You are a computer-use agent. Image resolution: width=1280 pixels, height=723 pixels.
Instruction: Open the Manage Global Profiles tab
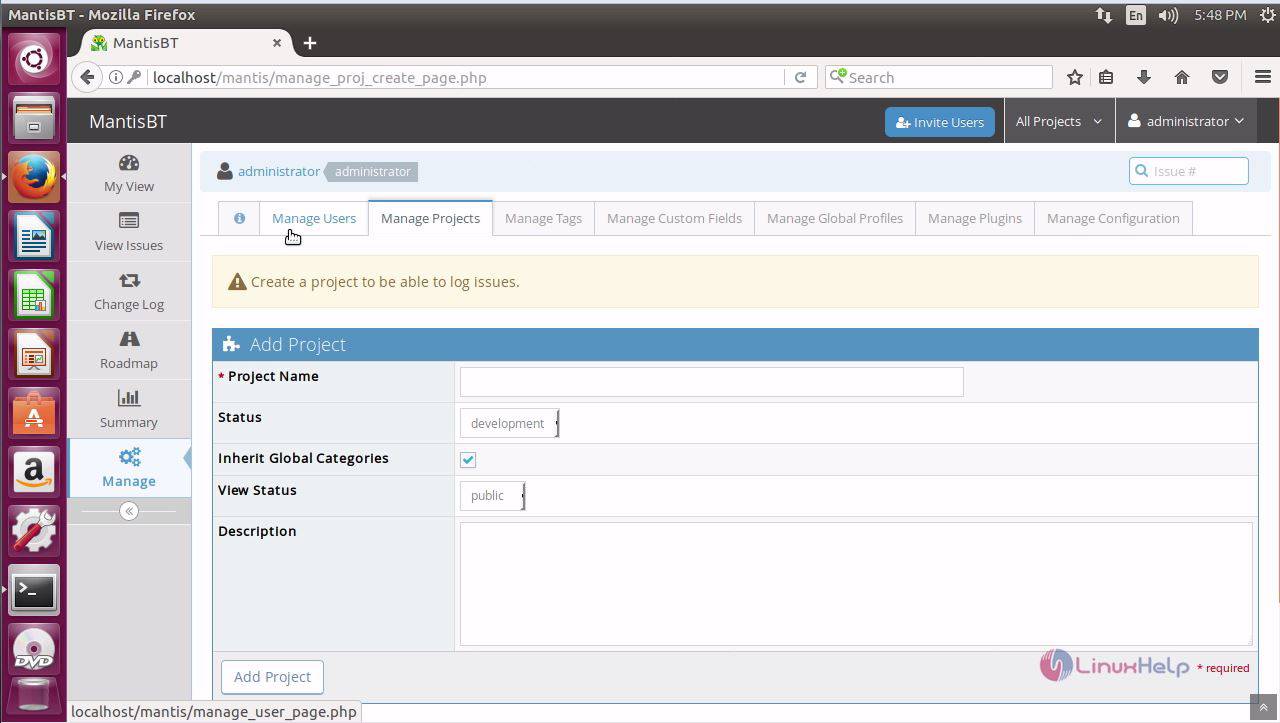tap(835, 218)
